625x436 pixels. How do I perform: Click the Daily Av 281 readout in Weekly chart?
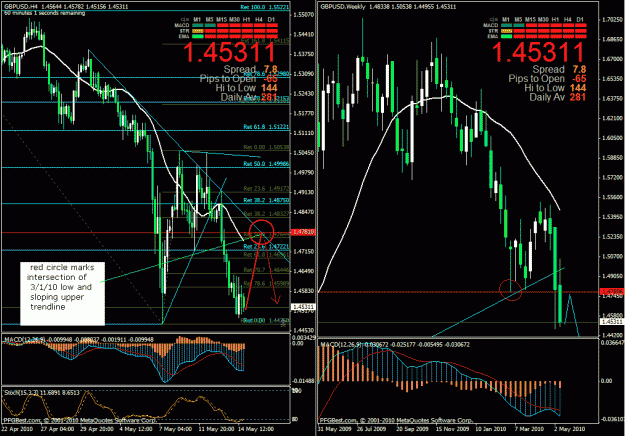point(558,97)
